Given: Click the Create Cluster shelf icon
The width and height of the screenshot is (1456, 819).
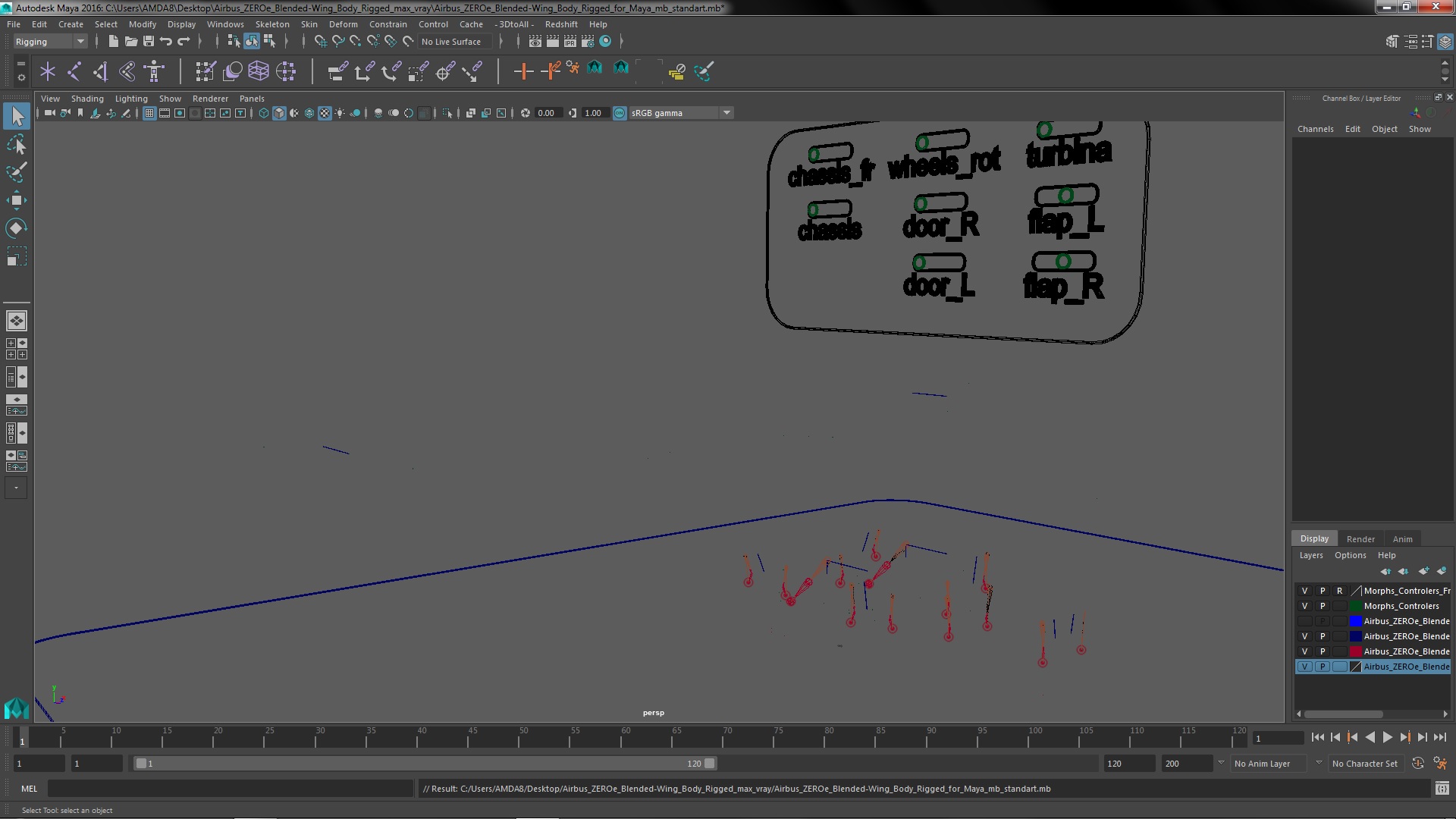Looking at the screenshot, I should pos(286,71).
